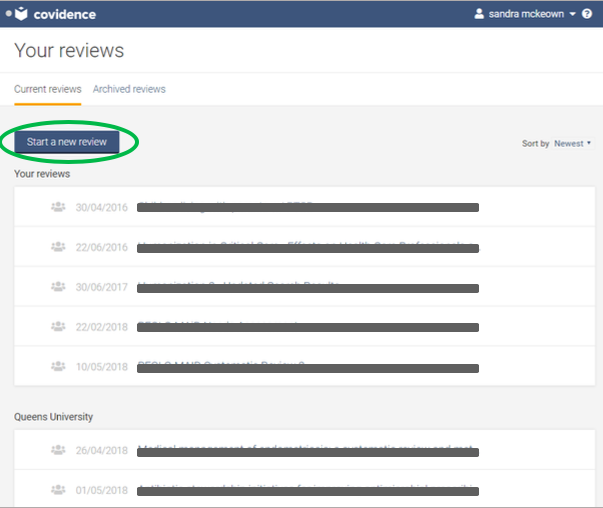Click the user profile icon
Image resolution: width=603 pixels, height=508 pixels.
[x=479, y=14]
